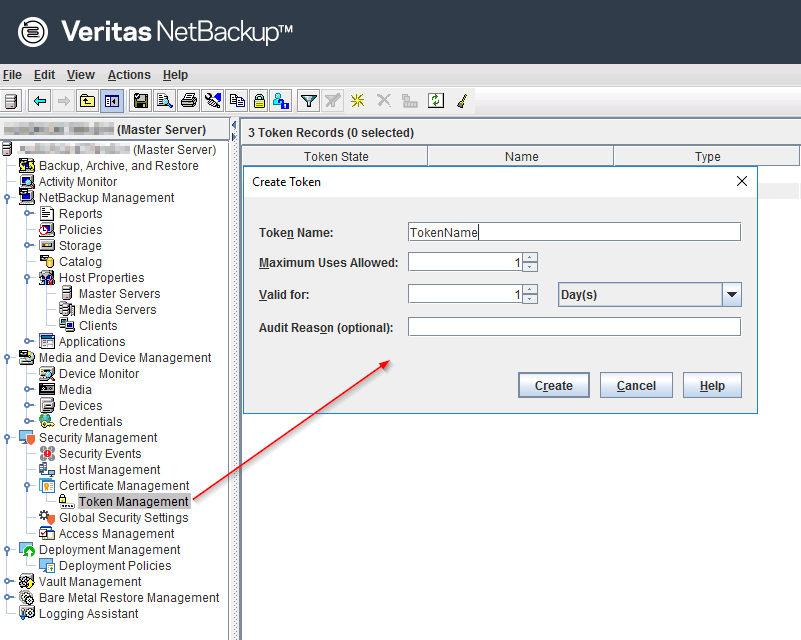Click the Print toolbar icon
This screenshot has width=801, height=640.
point(189,101)
